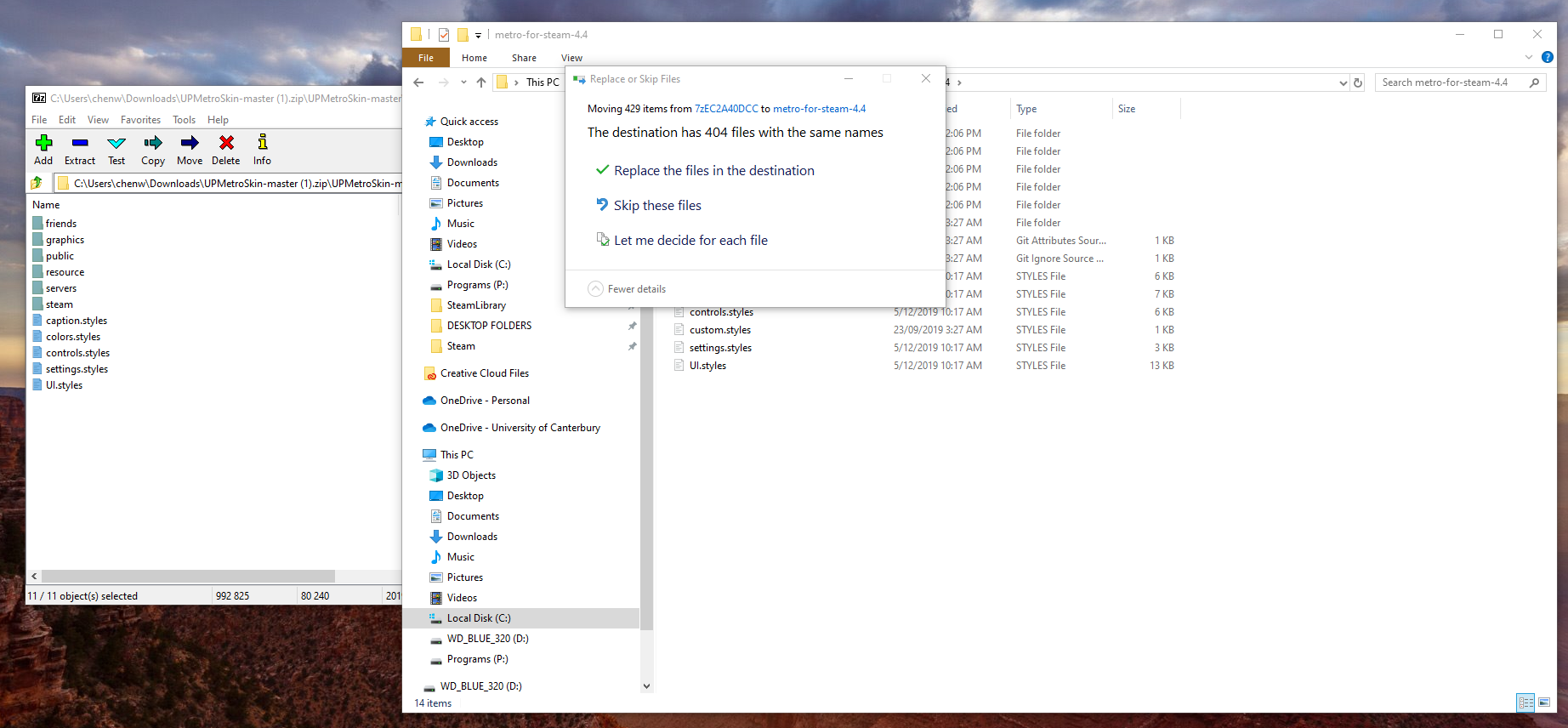
Task: Switch to Details view layout icon
Action: coord(1526,702)
